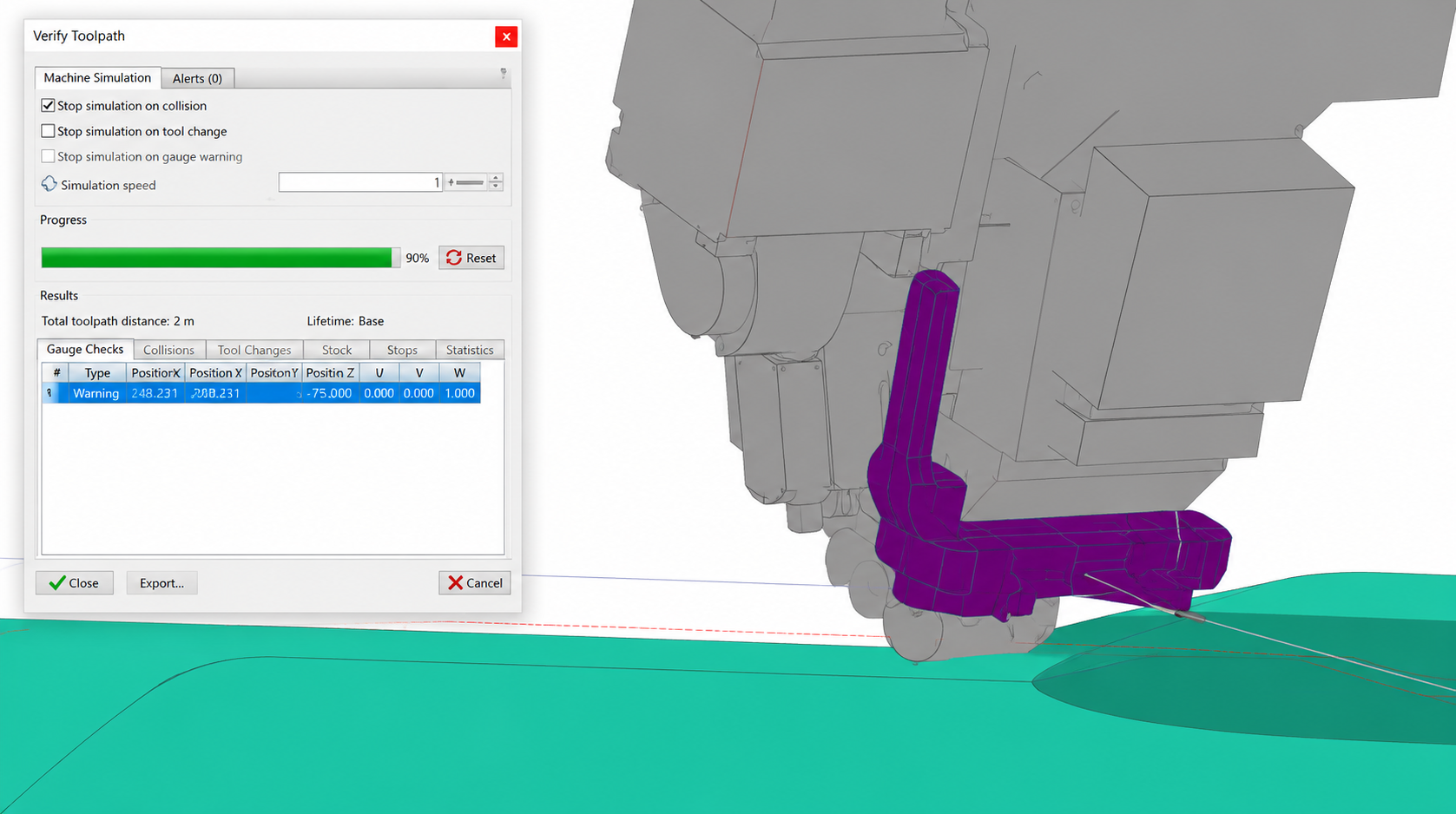Click the Reset button
The height and width of the screenshot is (814, 1456).
coord(471,258)
